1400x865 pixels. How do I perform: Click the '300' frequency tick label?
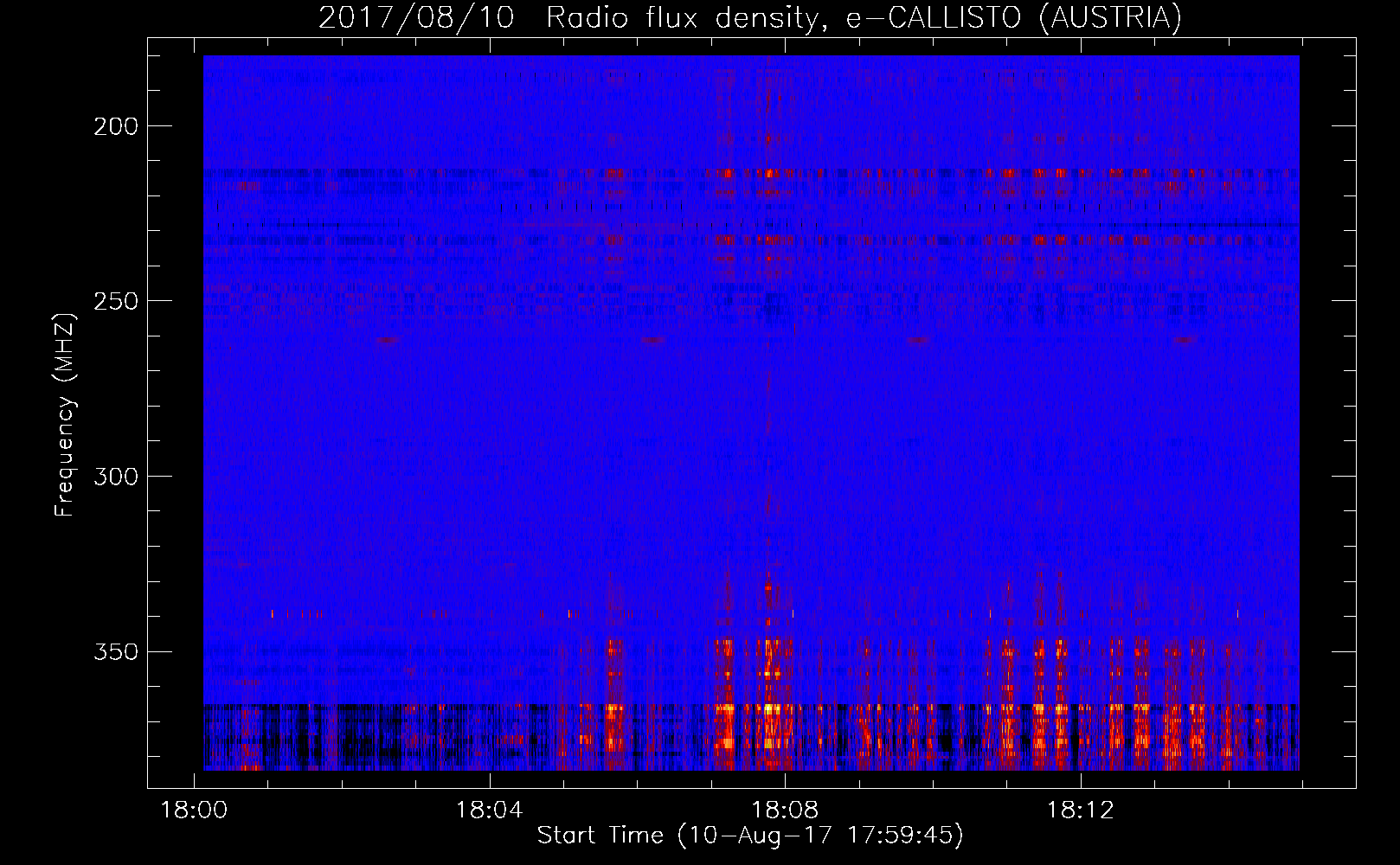click(116, 477)
